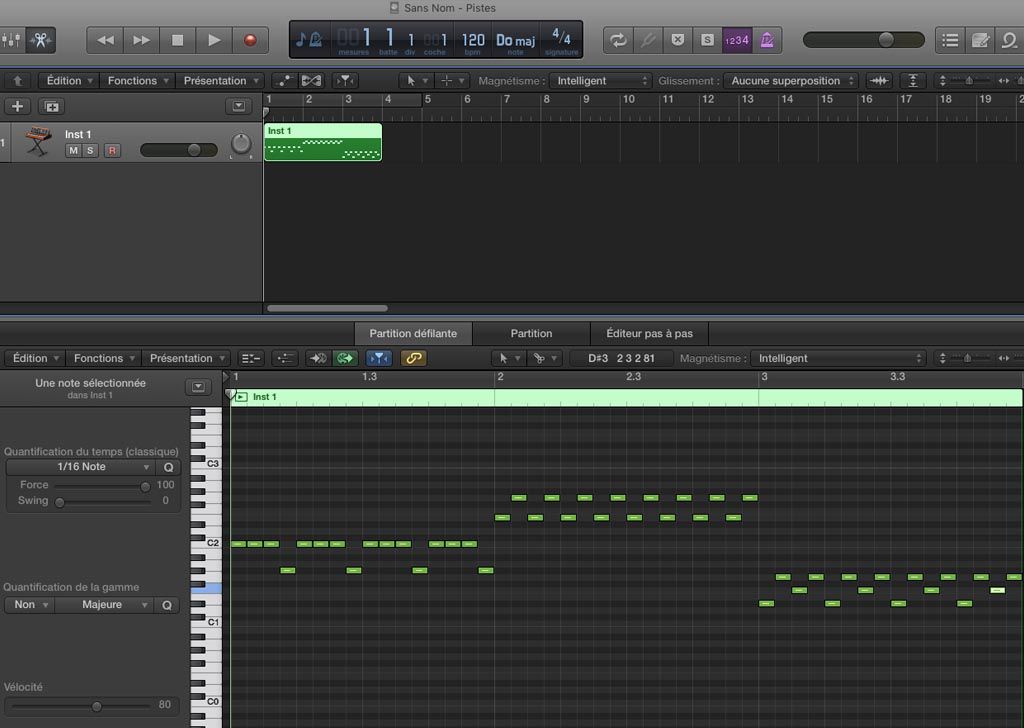Open Tracks area Édition menu
1024x728 pixels.
69,80
